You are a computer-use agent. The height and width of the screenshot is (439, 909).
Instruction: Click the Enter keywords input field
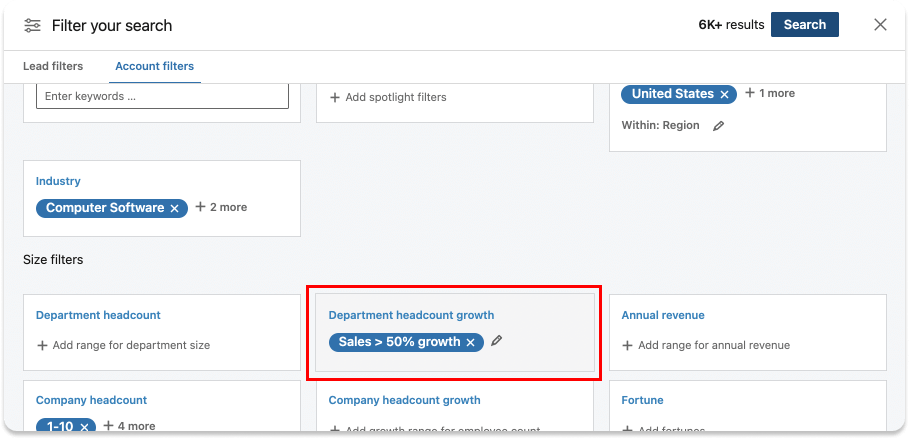pyautogui.click(x=162, y=97)
